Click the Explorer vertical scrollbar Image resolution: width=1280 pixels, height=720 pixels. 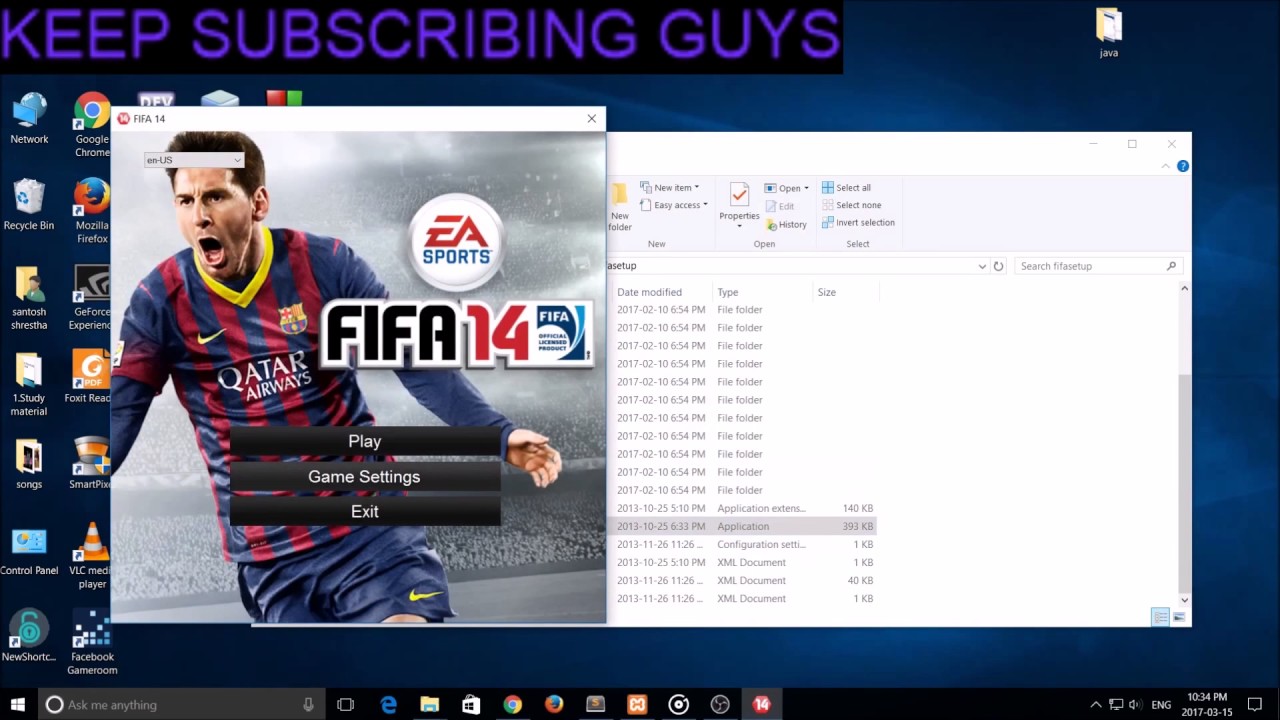tap(1184, 483)
